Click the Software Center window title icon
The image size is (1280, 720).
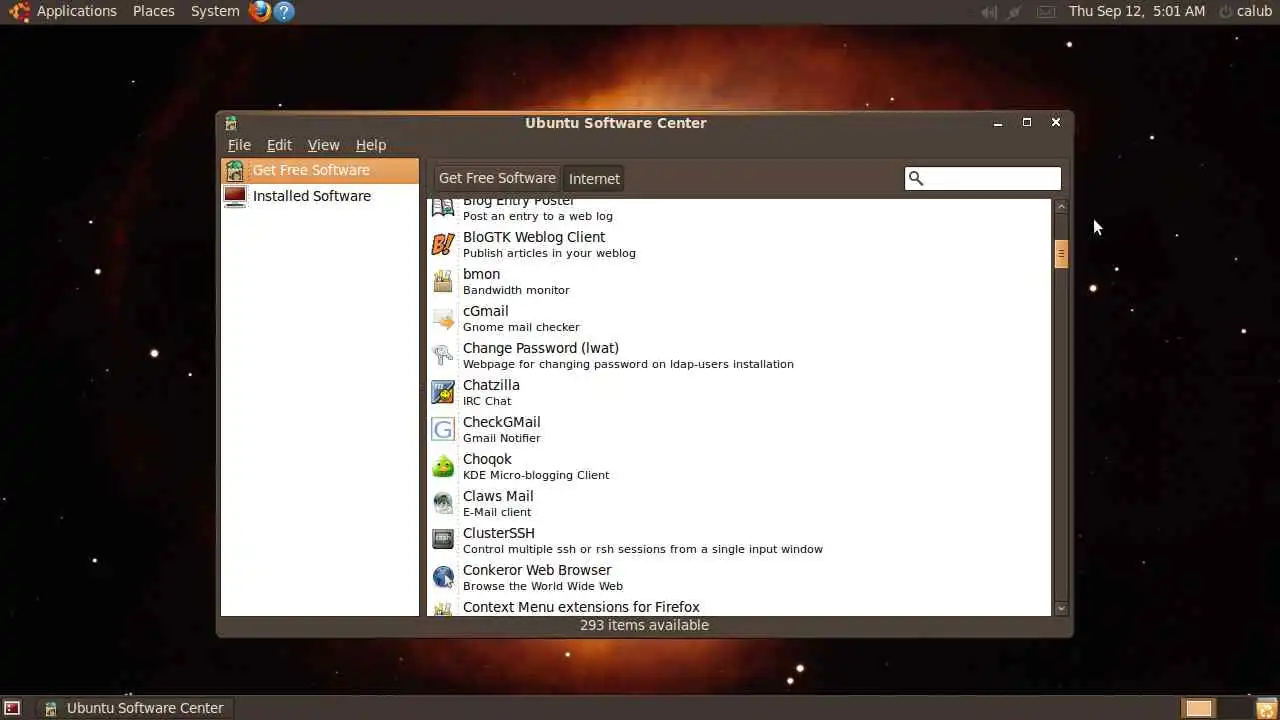click(x=231, y=123)
